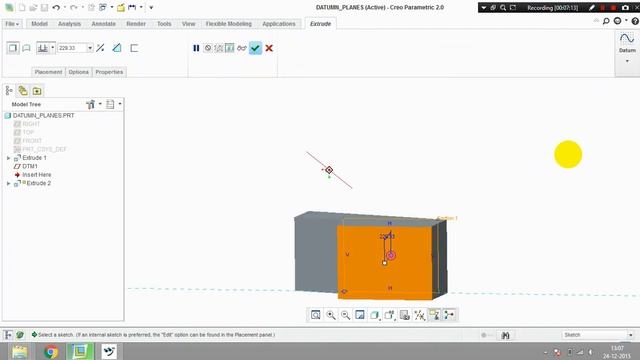Viewport: 640px width, 360px height.
Task: Open the depth value dropdown arrow
Action: tap(90, 48)
